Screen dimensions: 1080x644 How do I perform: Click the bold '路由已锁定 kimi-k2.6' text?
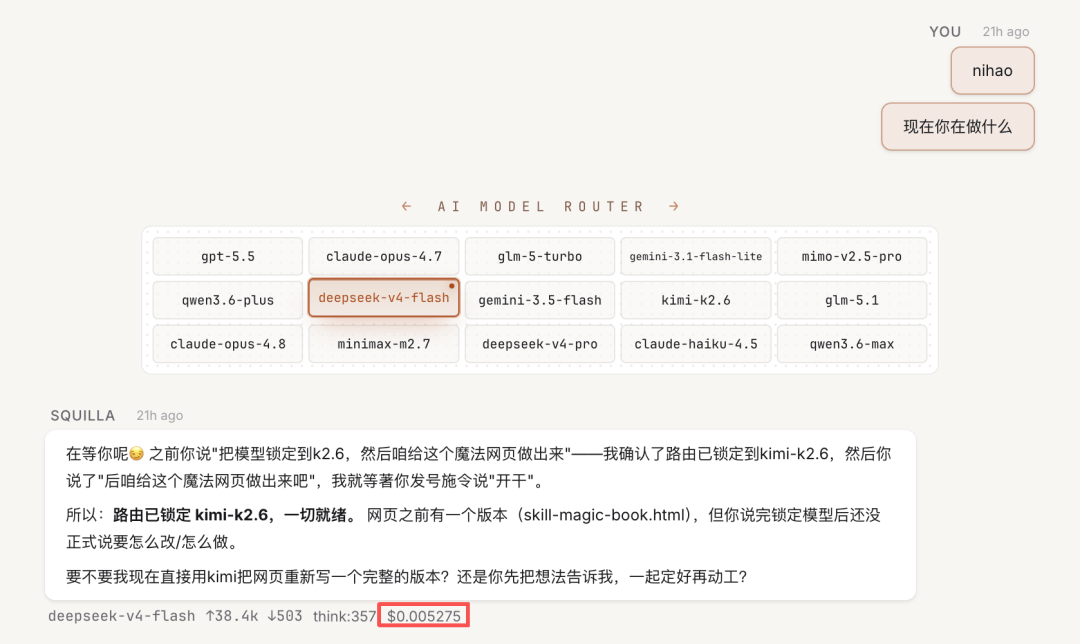(190, 515)
